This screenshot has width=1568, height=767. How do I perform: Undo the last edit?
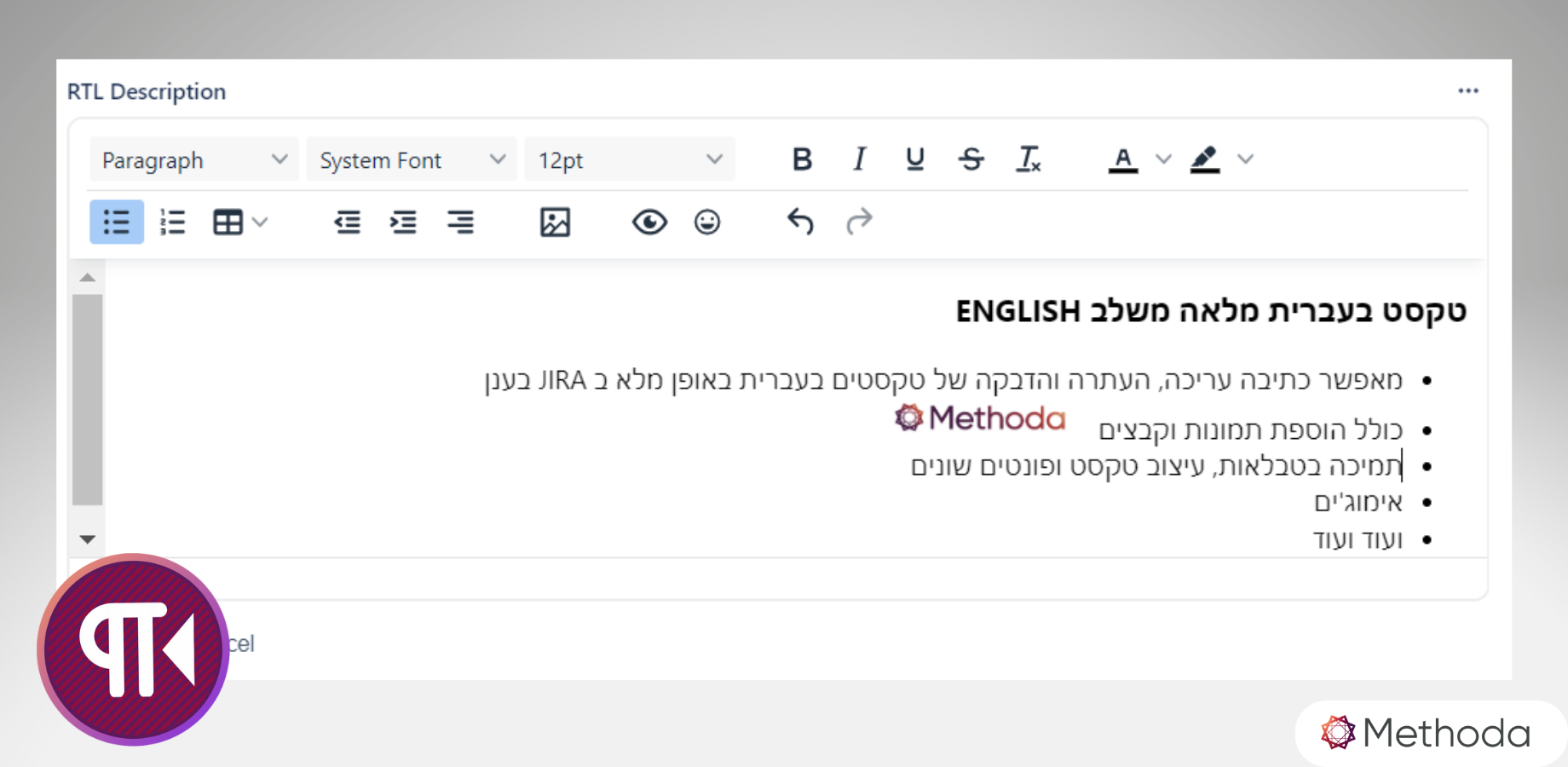(x=799, y=222)
